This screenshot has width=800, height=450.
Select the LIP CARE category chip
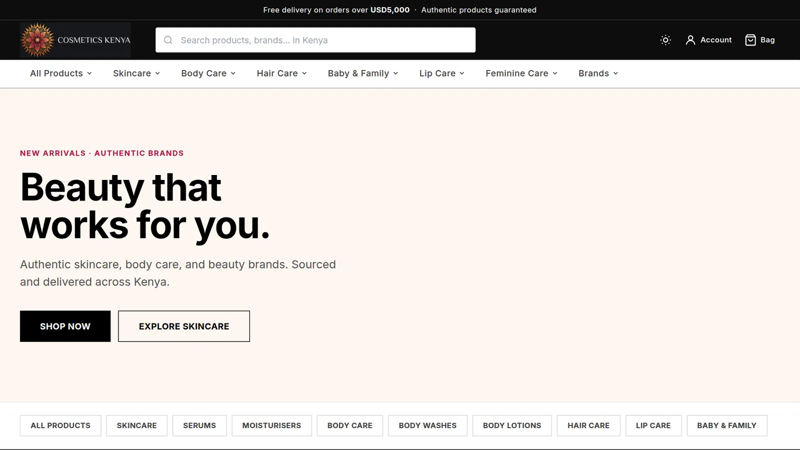[653, 426]
